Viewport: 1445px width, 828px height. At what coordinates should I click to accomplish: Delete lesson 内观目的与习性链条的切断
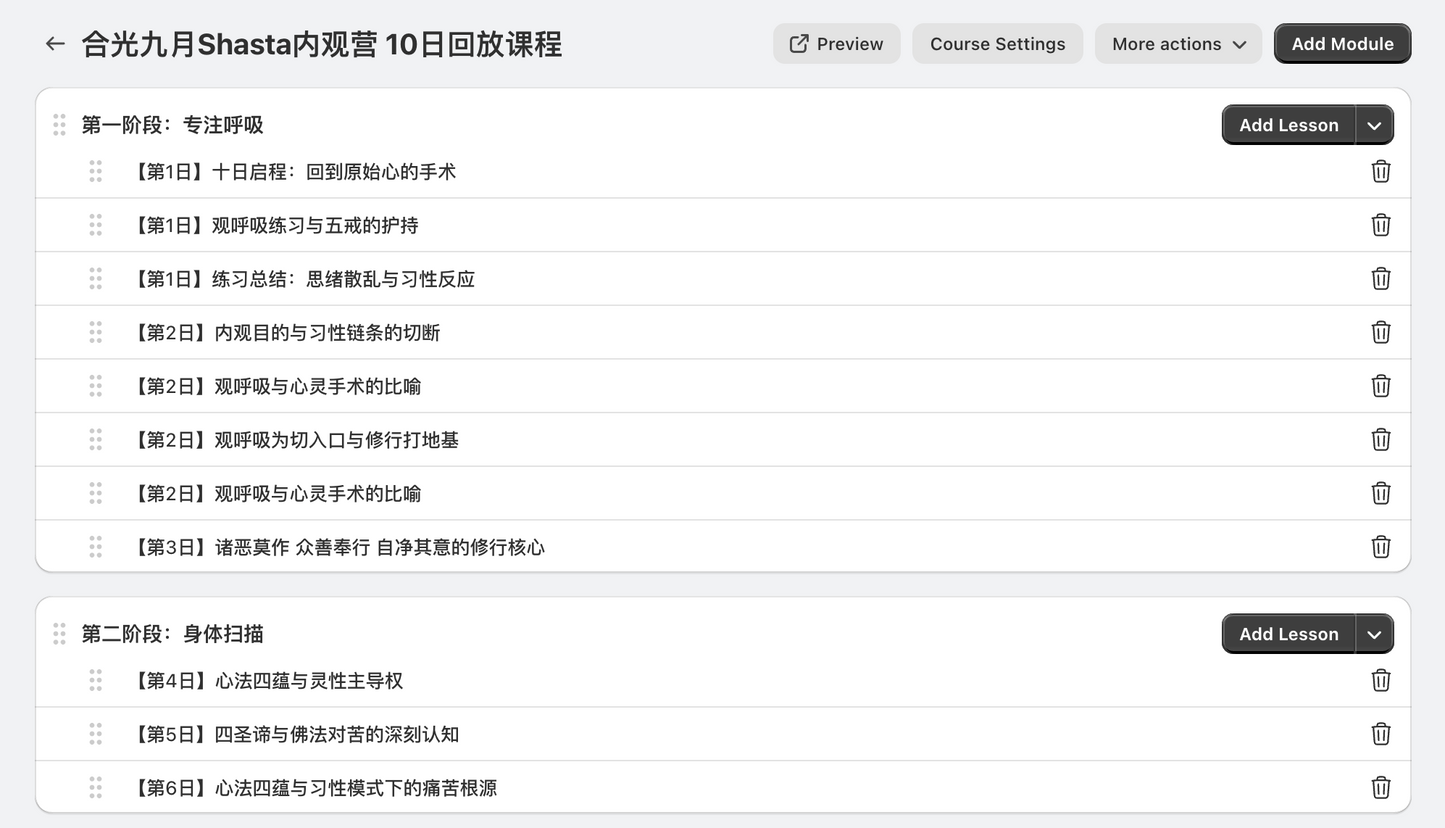tap(1381, 332)
